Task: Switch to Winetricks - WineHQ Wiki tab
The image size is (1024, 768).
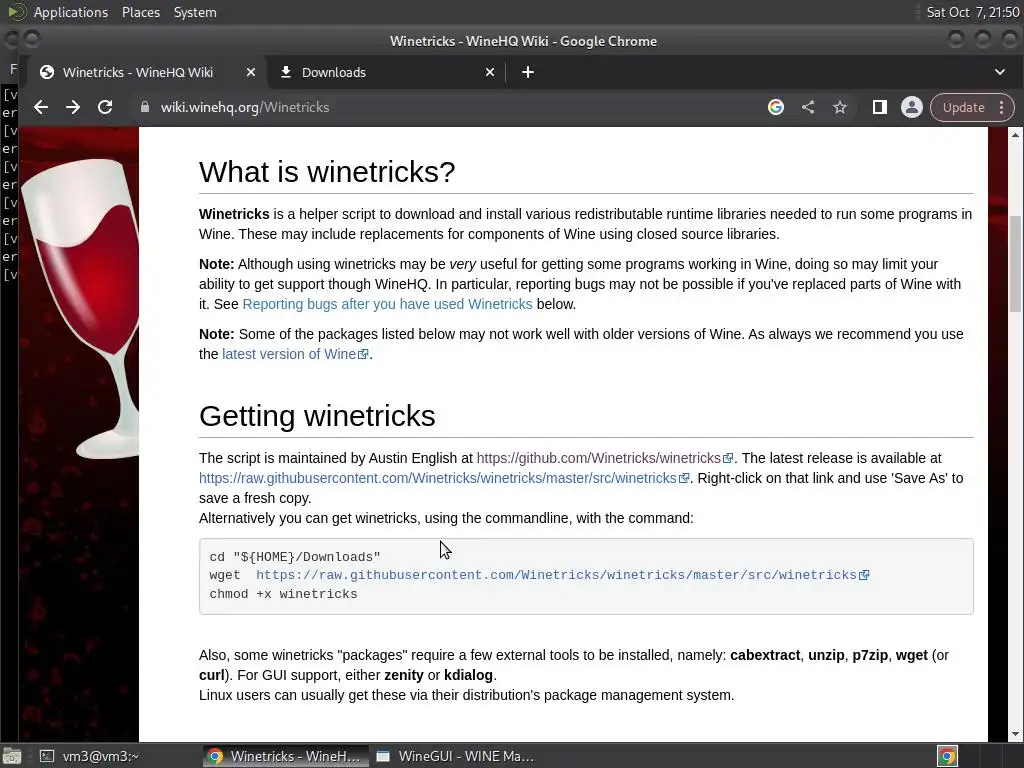Action: point(146,72)
